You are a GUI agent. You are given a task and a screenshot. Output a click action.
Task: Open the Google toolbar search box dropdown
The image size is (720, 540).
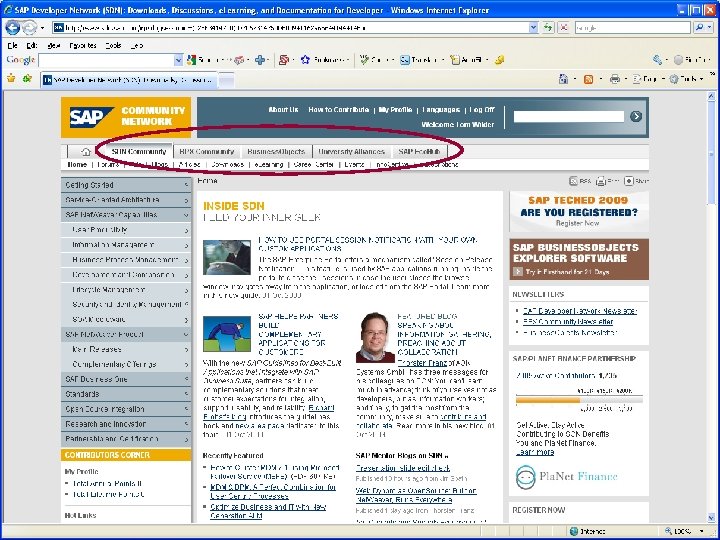point(178,60)
